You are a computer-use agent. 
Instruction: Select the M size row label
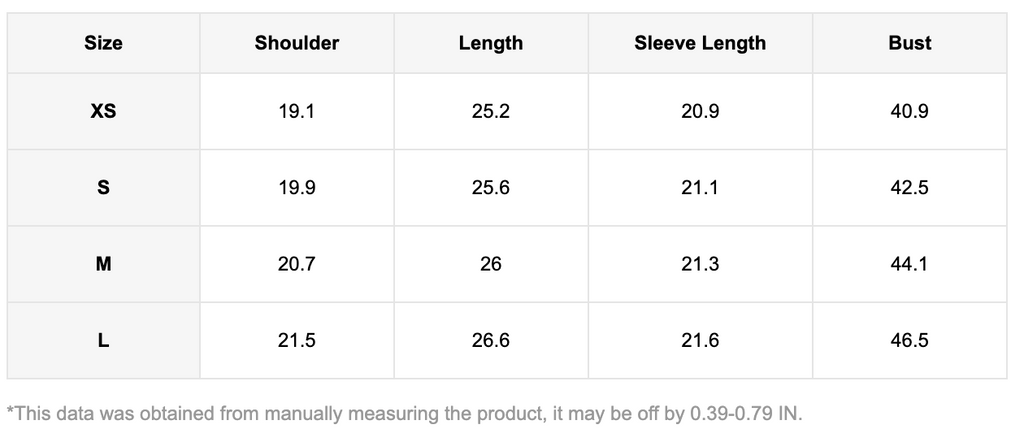coord(103,264)
